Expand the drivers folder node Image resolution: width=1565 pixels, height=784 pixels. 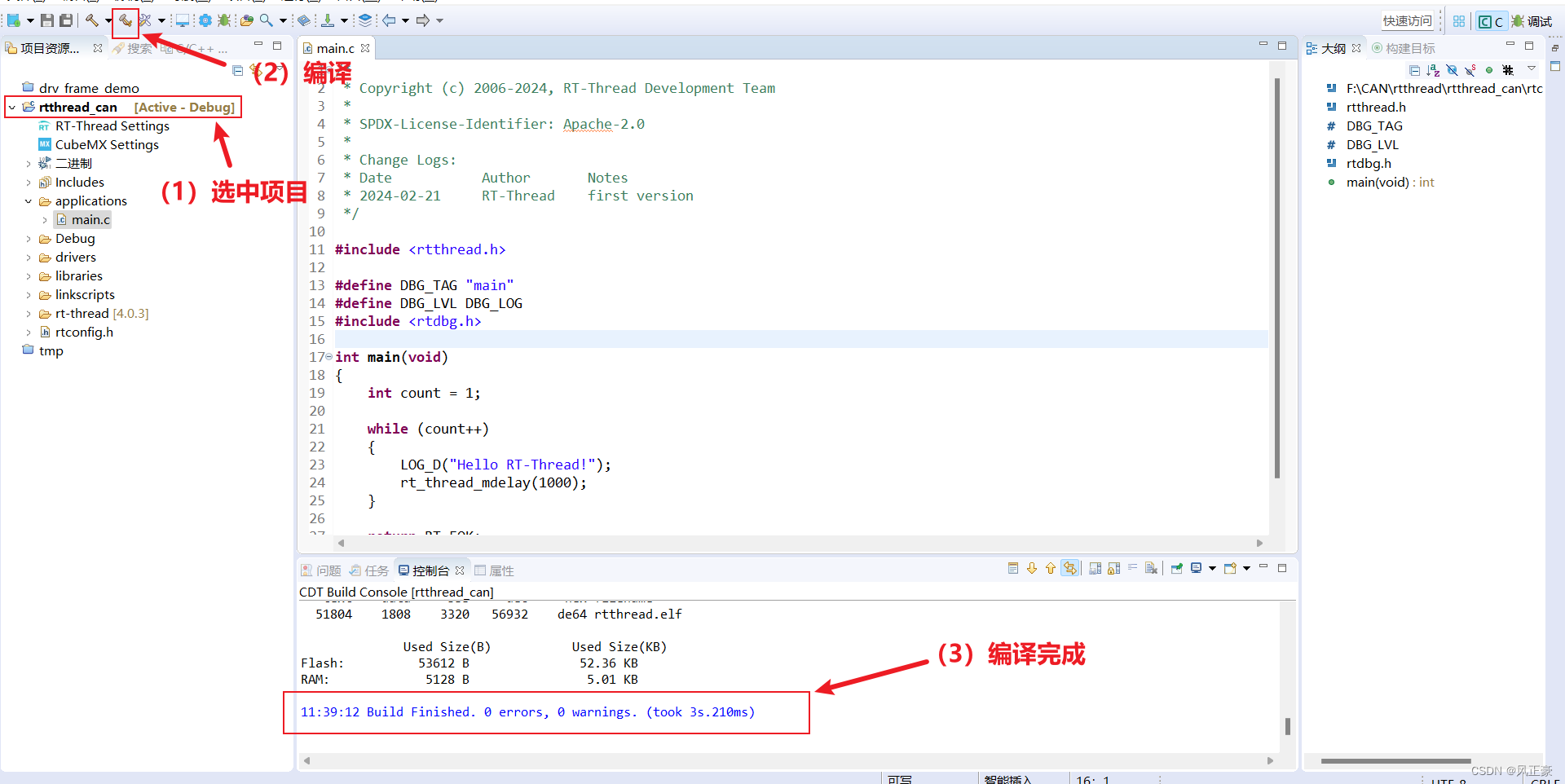(x=29, y=258)
